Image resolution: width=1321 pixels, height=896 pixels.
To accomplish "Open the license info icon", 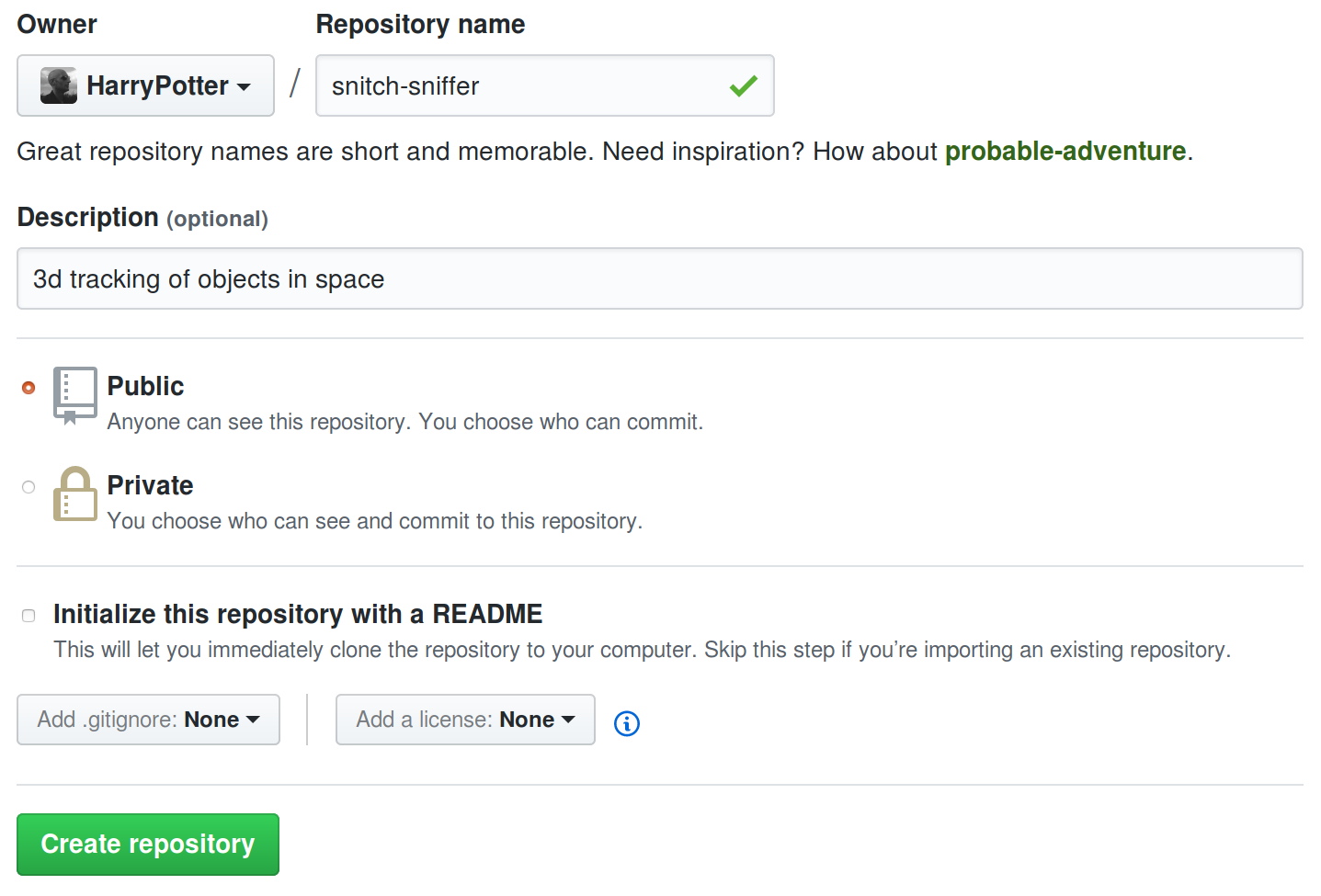I will click(627, 723).
